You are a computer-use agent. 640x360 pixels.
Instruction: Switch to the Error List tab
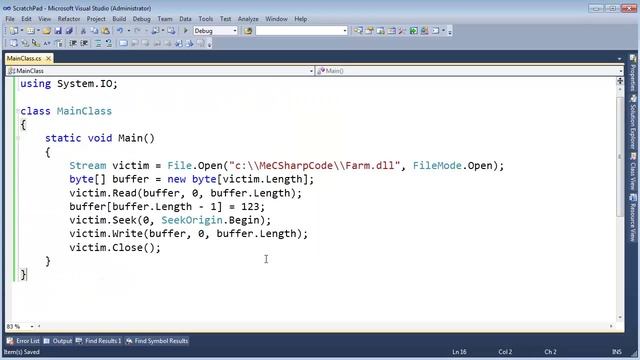coord(23,341)
